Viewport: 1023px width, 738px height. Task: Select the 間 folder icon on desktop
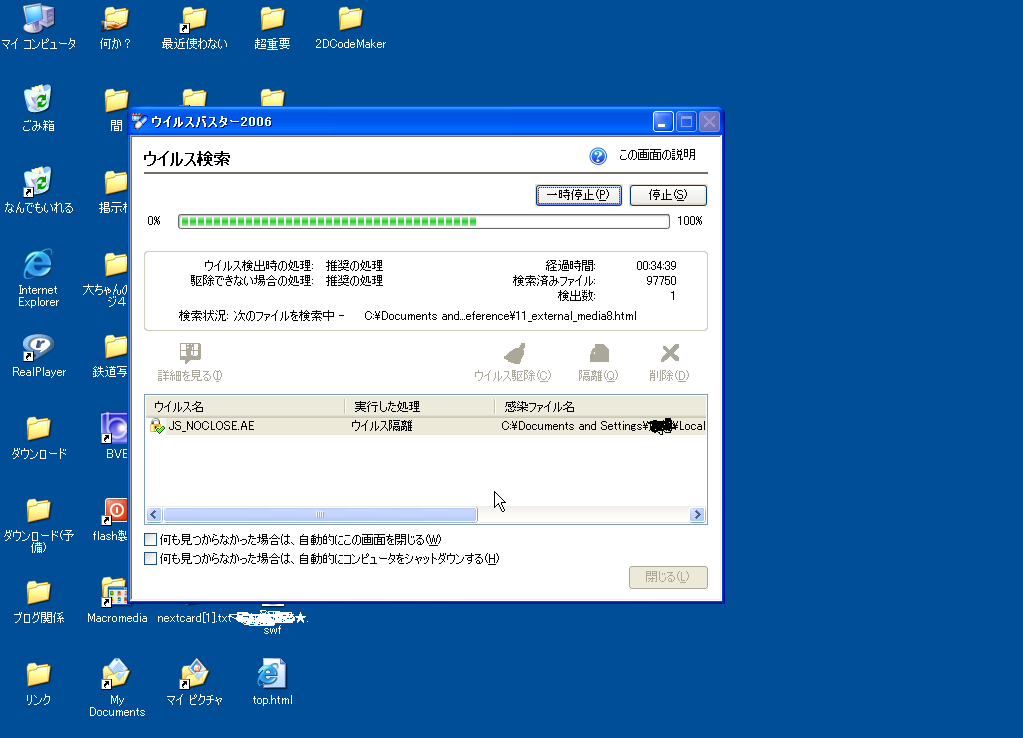pos(116,100)
